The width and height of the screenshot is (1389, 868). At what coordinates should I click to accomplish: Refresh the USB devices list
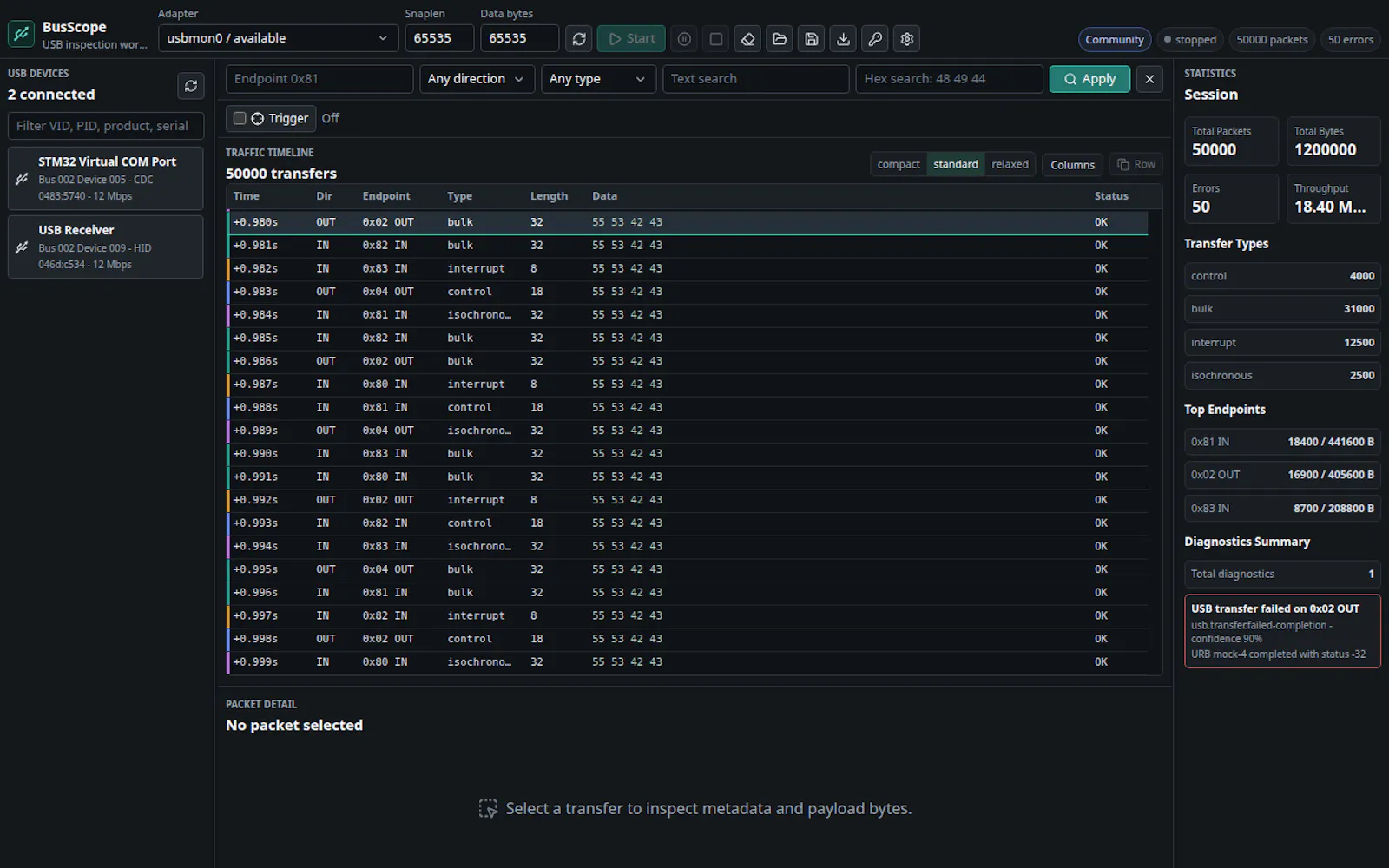point(191,86)
